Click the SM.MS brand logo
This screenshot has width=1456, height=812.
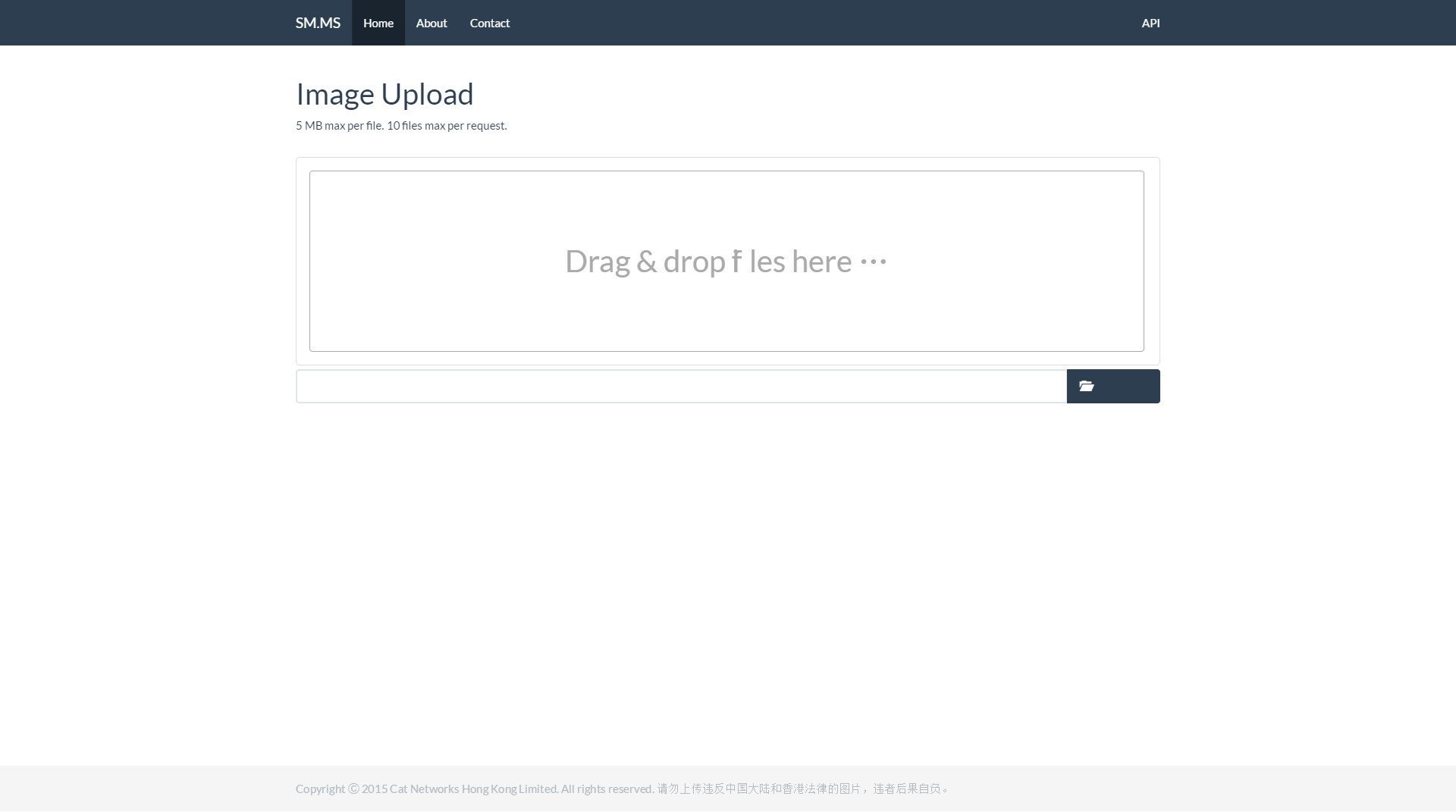pyautogui.click(x=318, y=23)
